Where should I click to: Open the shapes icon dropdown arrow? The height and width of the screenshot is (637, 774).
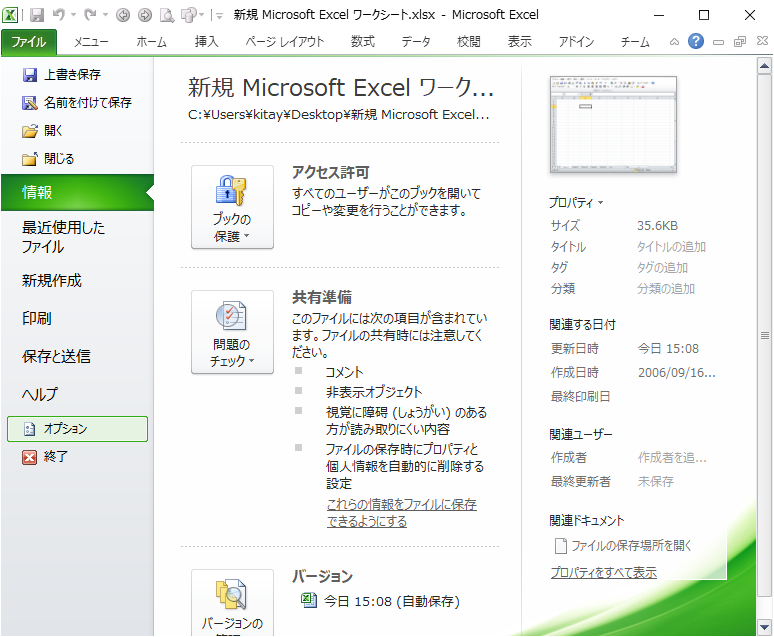pyautogui.click(x=201, y=15)
